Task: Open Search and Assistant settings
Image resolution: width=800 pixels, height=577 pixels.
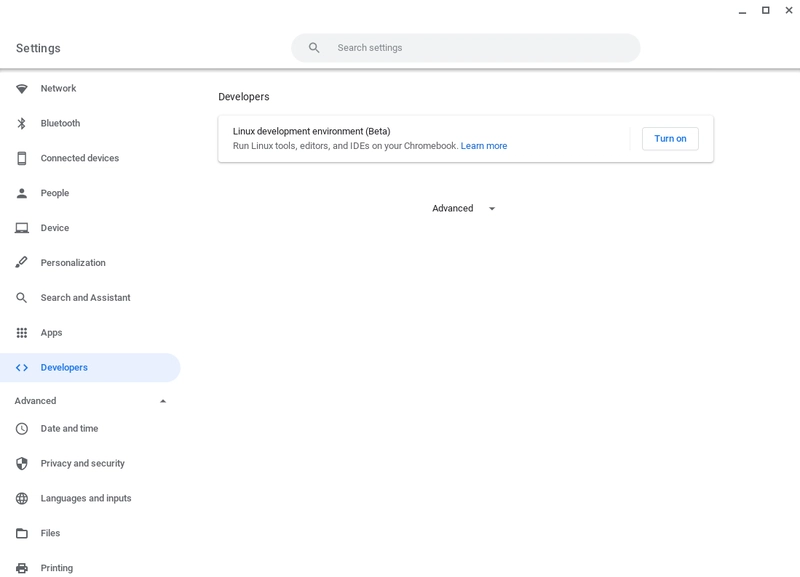Action: click(85, 298)
